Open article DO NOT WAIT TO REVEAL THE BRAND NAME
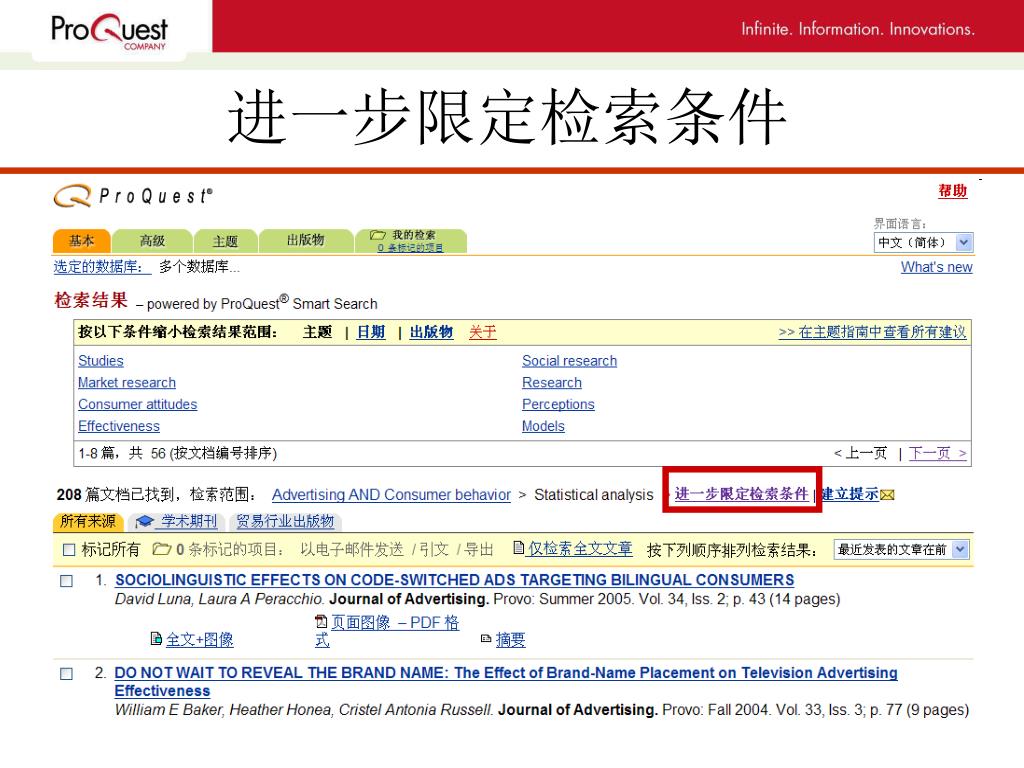 [505, 682]
